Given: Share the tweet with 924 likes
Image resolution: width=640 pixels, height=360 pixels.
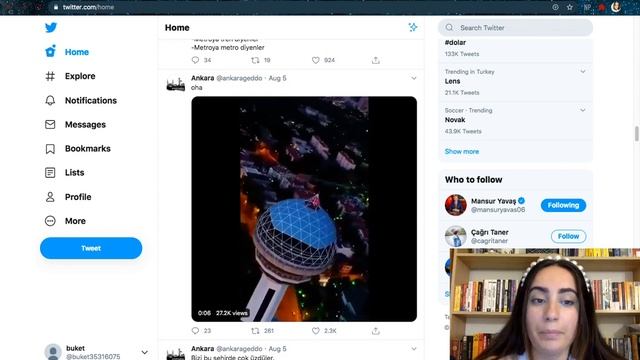Looking at the screenshot, I should (376, 60).
